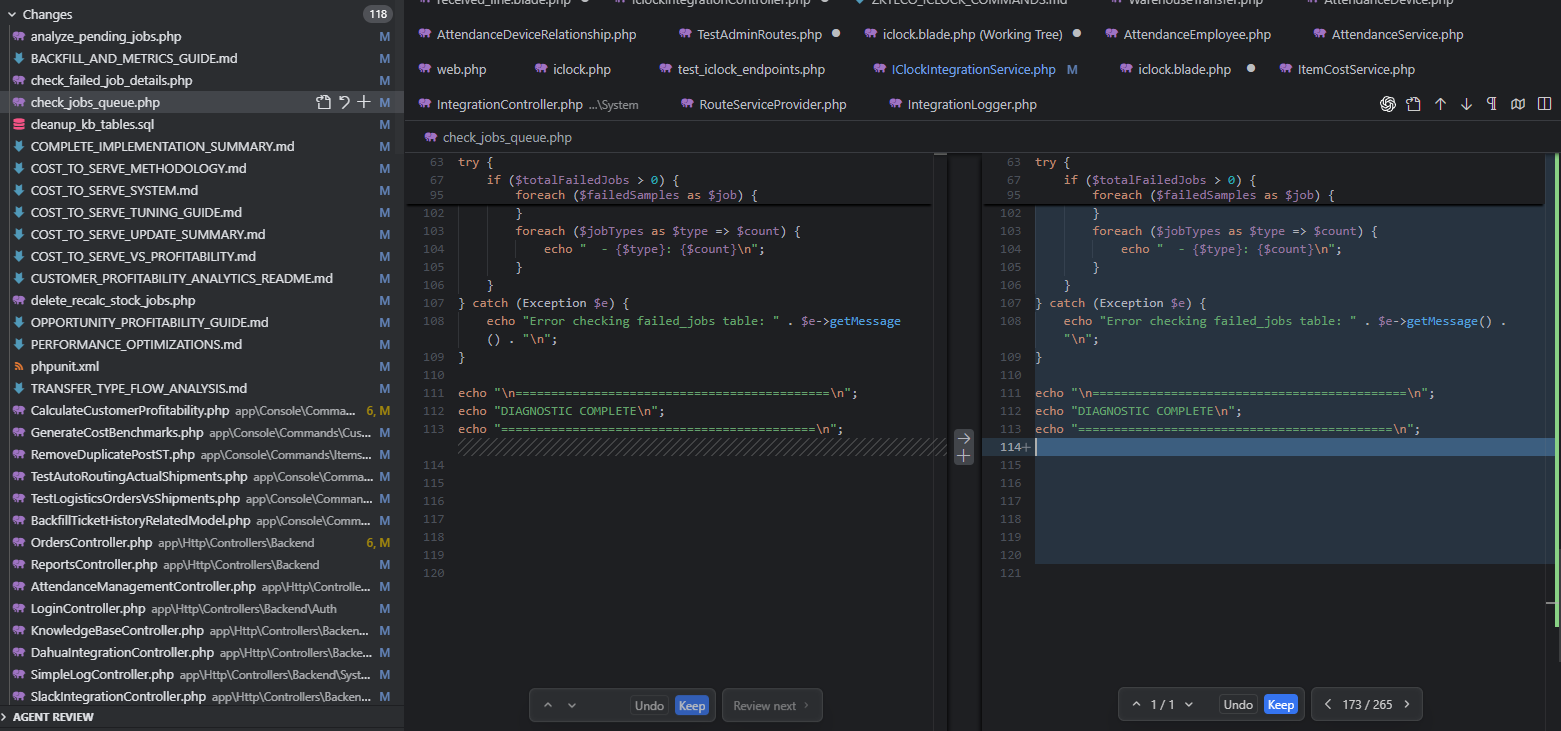
Task: Click the right pane Keep button
Action: [x=1280, y=705]
